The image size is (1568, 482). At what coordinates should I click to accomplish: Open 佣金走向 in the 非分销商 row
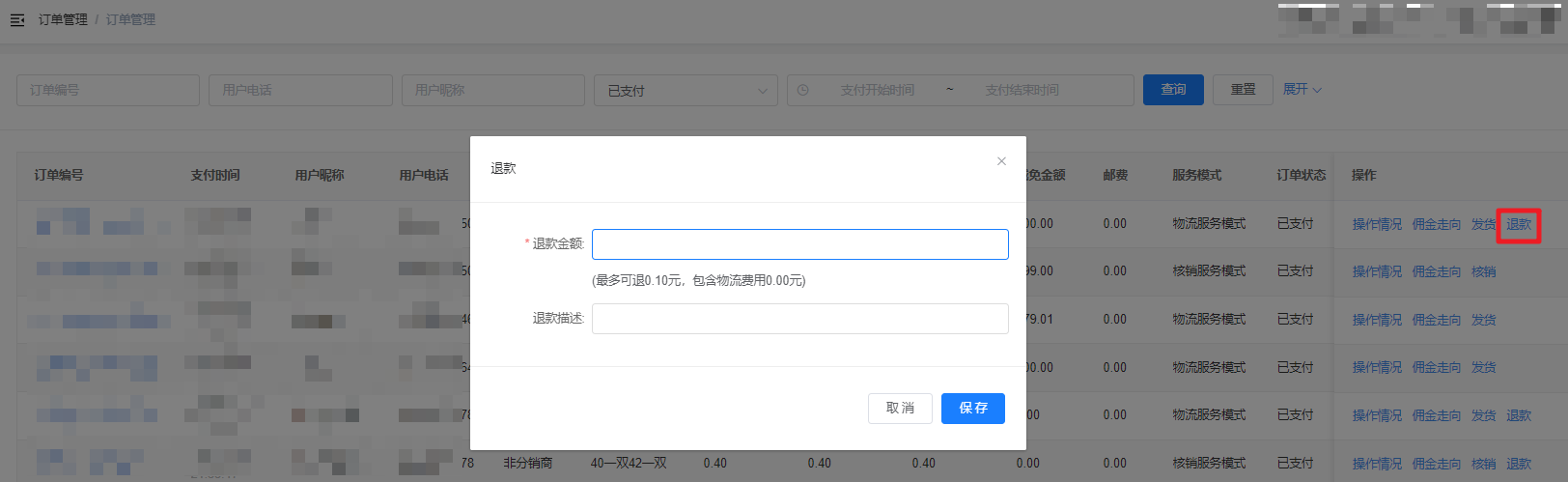click(1437, 464)
